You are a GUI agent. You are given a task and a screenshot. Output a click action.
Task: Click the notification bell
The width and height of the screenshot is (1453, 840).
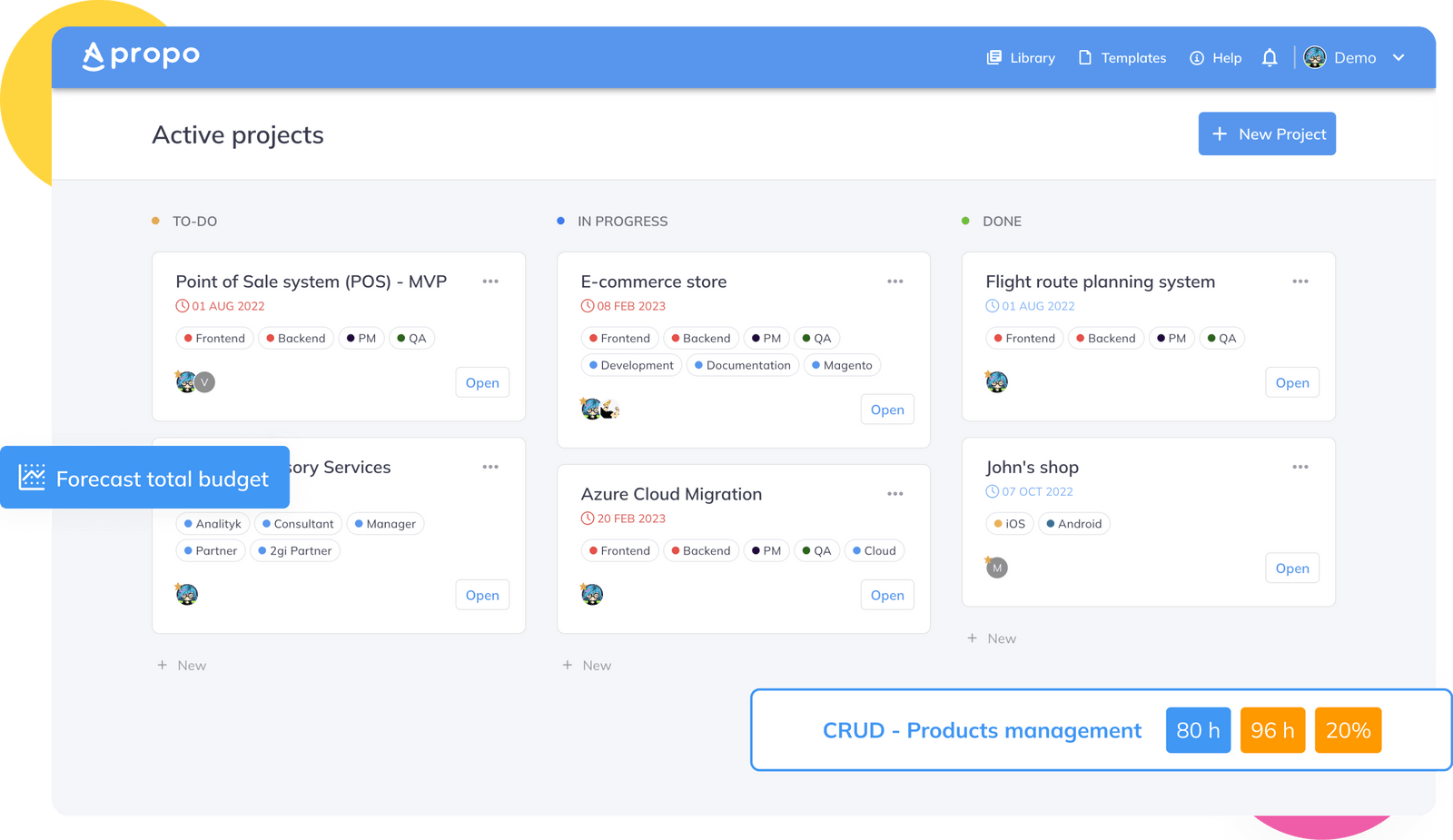pyautogui.click(x=1269, y=57)
